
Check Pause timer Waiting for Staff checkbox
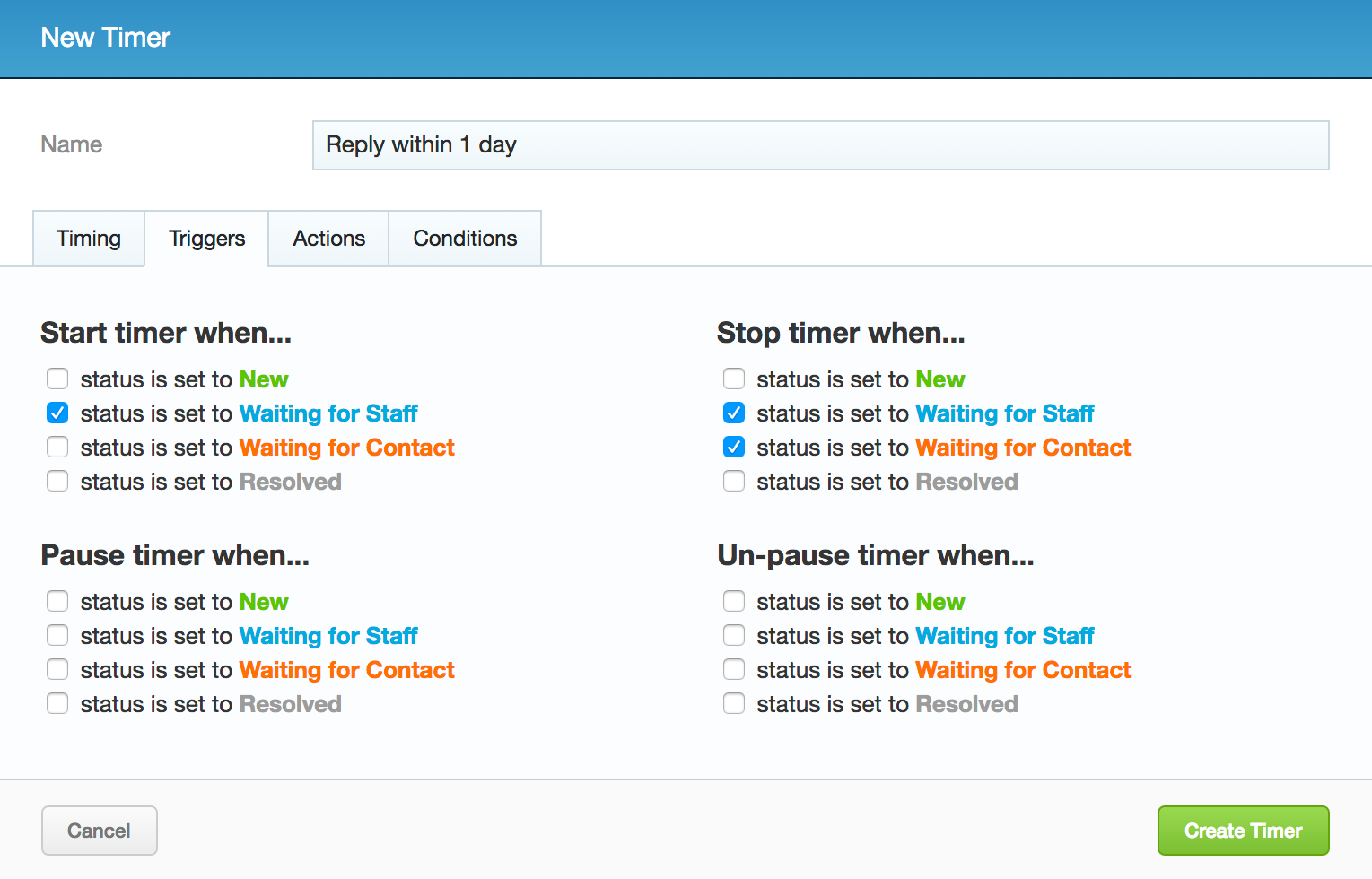(x=57, y=635)
